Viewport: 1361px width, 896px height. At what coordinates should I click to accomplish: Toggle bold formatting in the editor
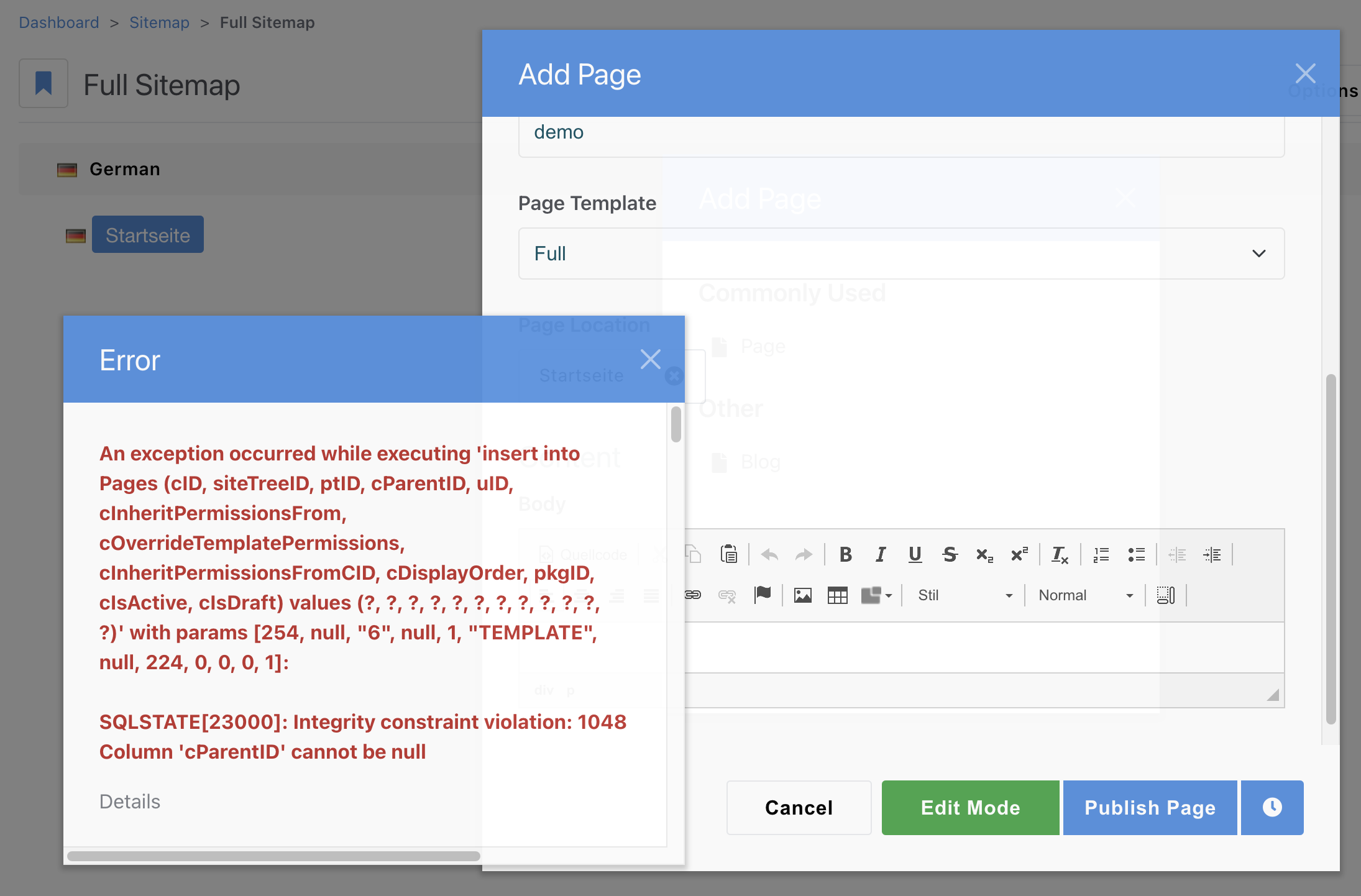tap(846, 554)
